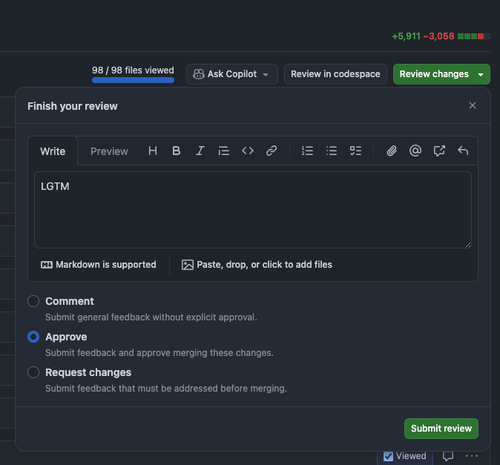Viewport: 500px width, 465px height.
Task: Switch to the Preview tab
Action: tap(109, 151)
